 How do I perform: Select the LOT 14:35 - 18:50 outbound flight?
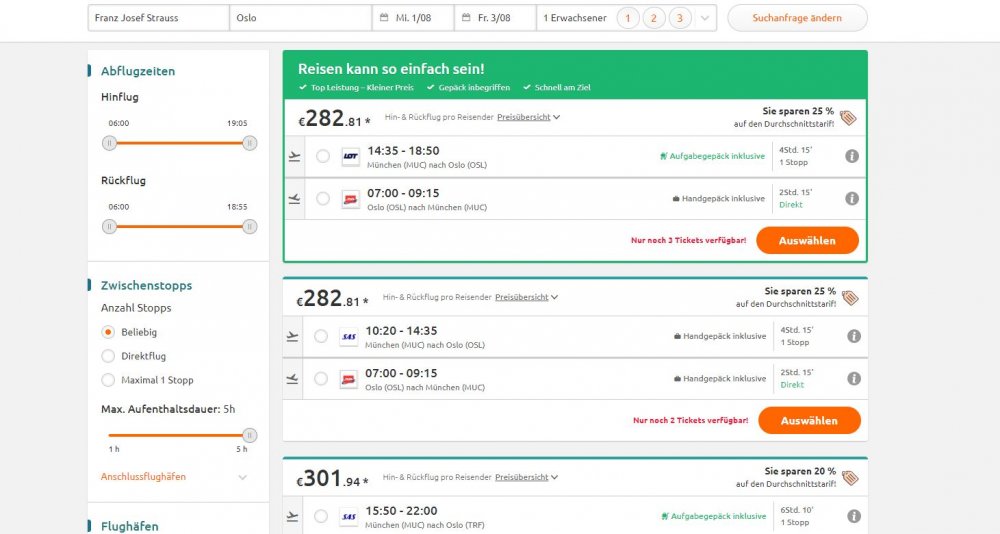pyautogui.click(x=323, y=156)
